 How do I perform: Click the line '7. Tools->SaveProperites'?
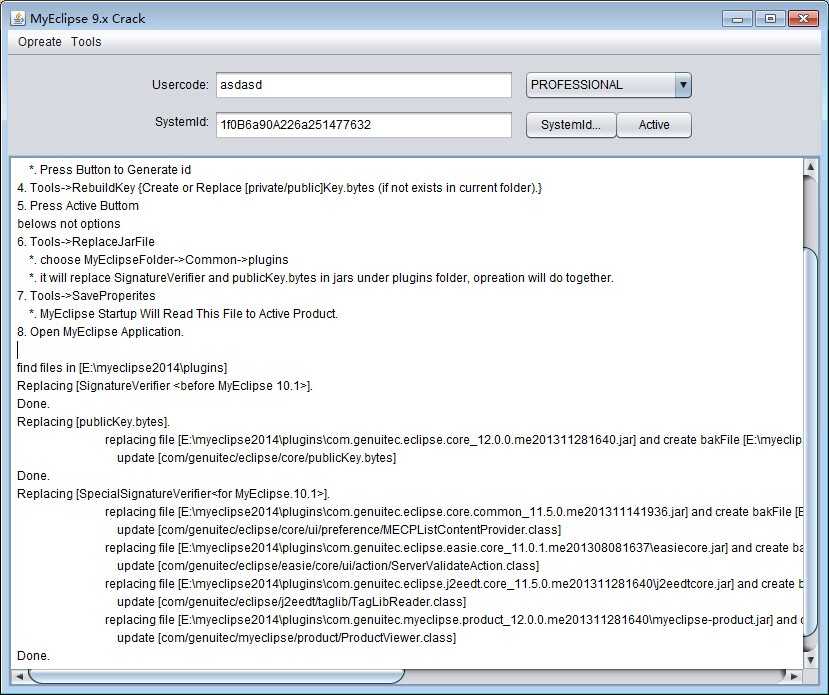86,295
